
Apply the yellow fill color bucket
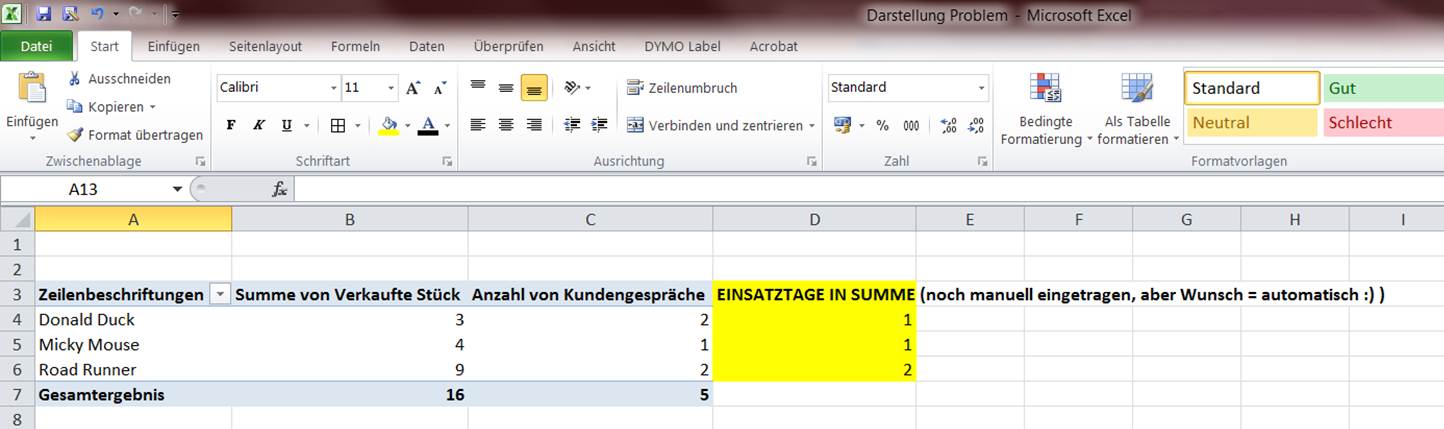coord(389,126)
